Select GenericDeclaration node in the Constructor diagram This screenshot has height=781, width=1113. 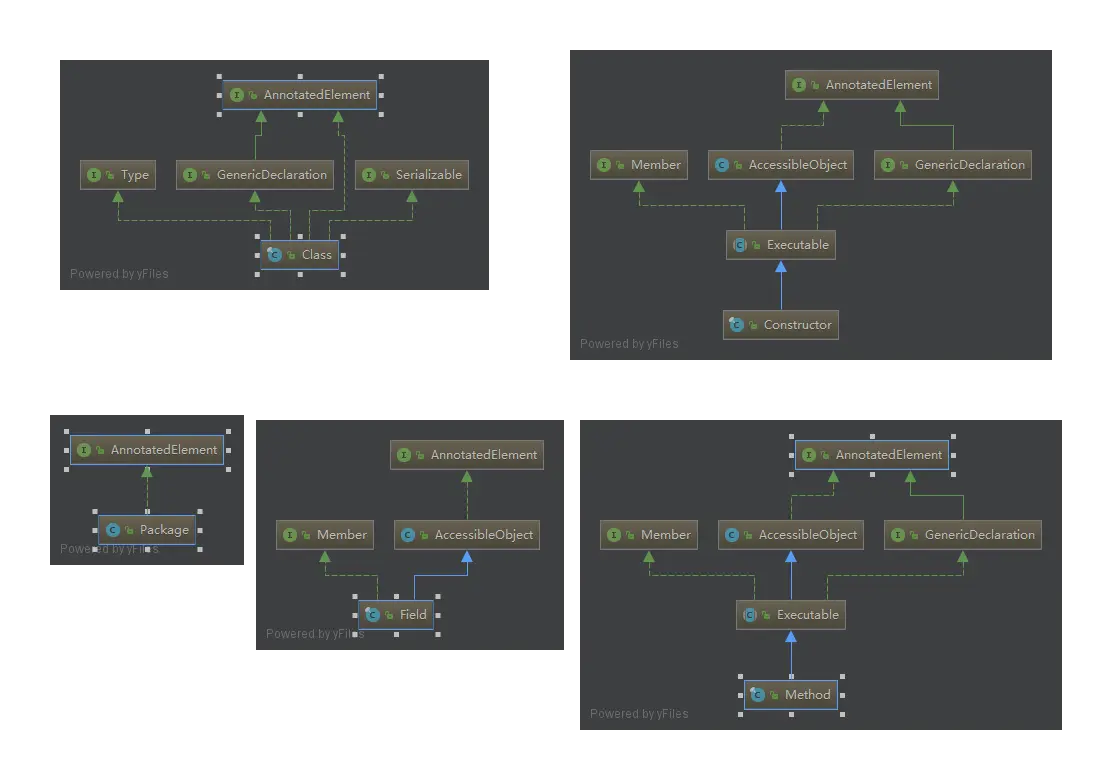(953, 165)
